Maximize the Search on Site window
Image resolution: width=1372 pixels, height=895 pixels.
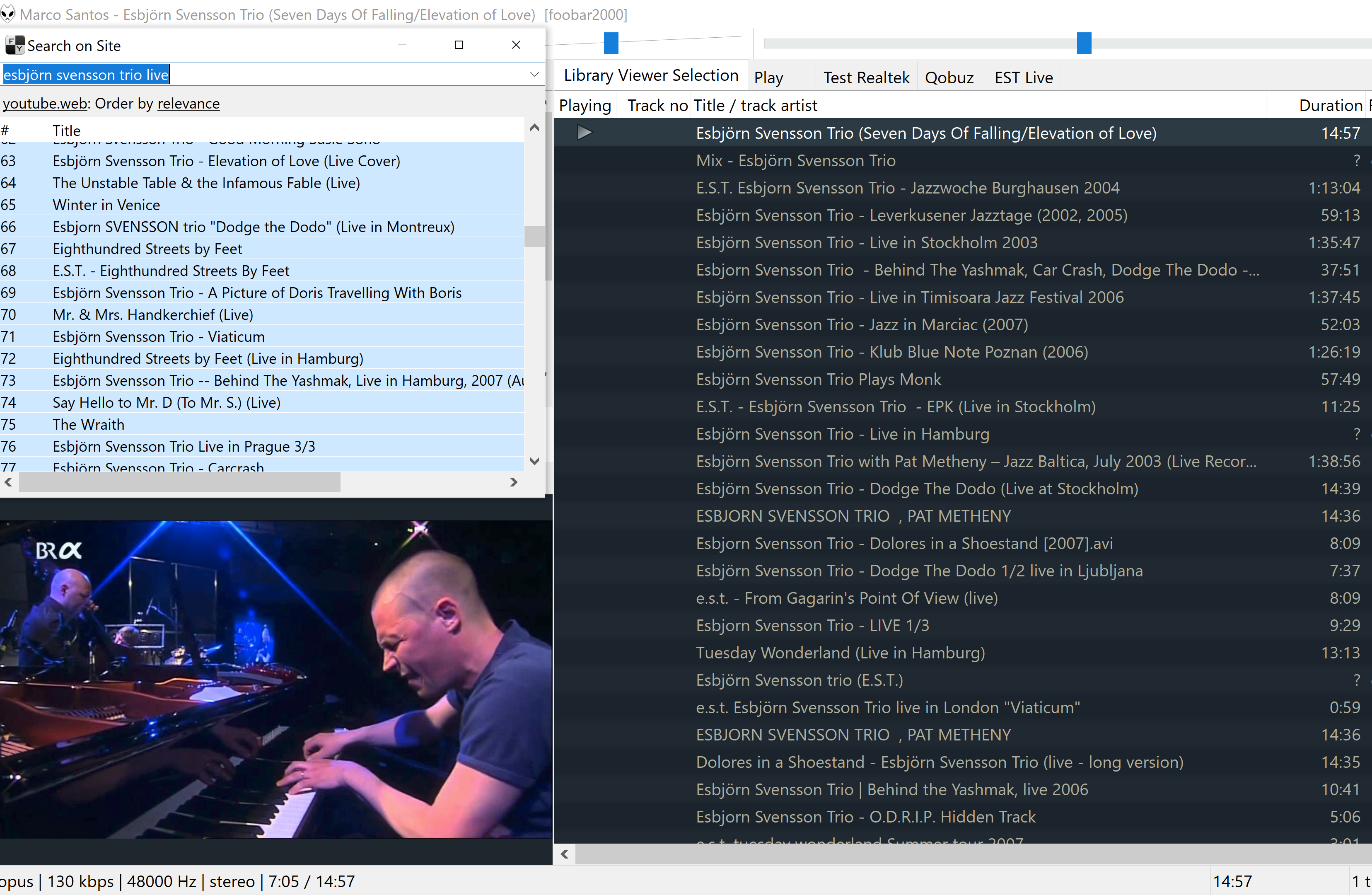click(x=459, y=45)
